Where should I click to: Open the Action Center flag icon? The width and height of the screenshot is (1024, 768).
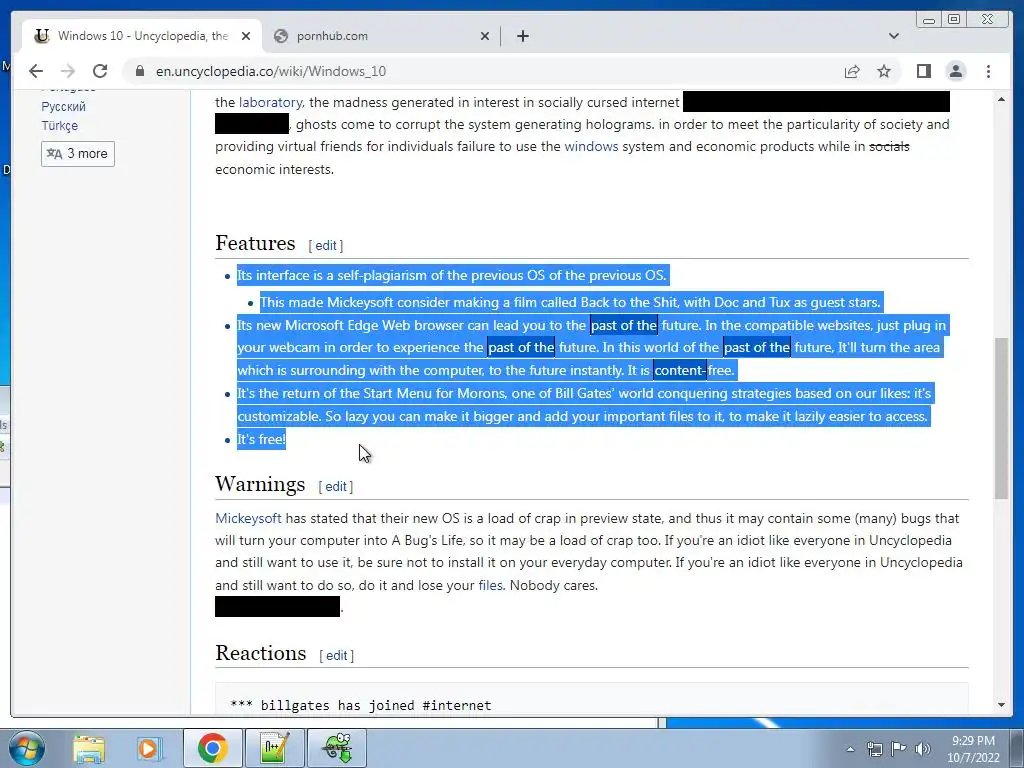[899, 749]
